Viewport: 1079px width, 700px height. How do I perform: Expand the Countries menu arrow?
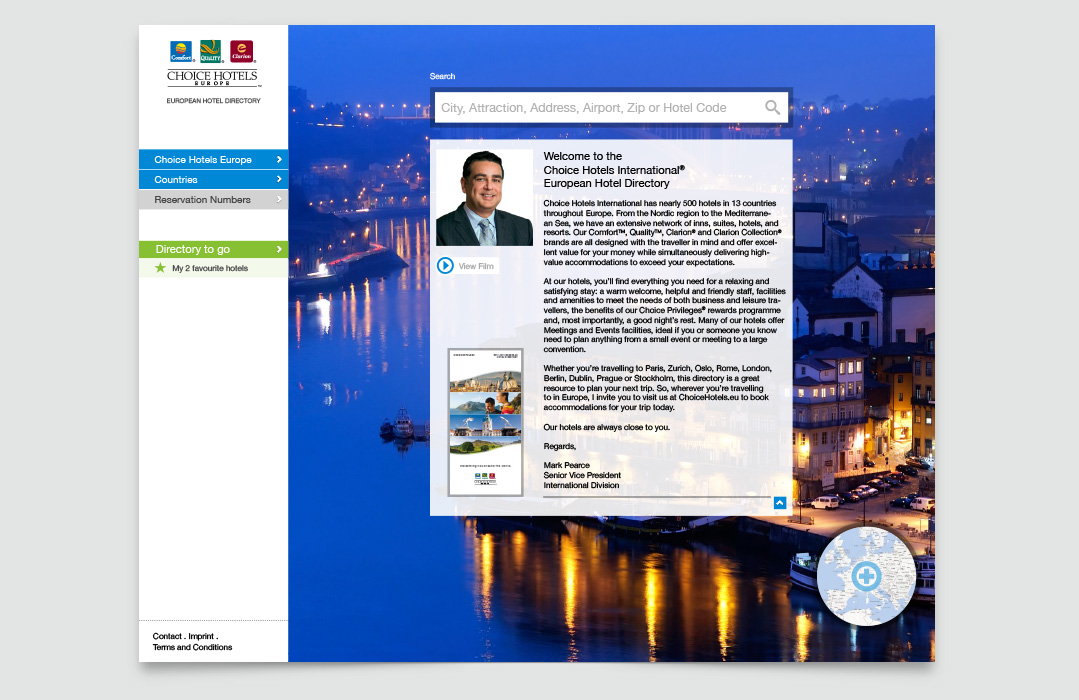click(x=279, y=180)
